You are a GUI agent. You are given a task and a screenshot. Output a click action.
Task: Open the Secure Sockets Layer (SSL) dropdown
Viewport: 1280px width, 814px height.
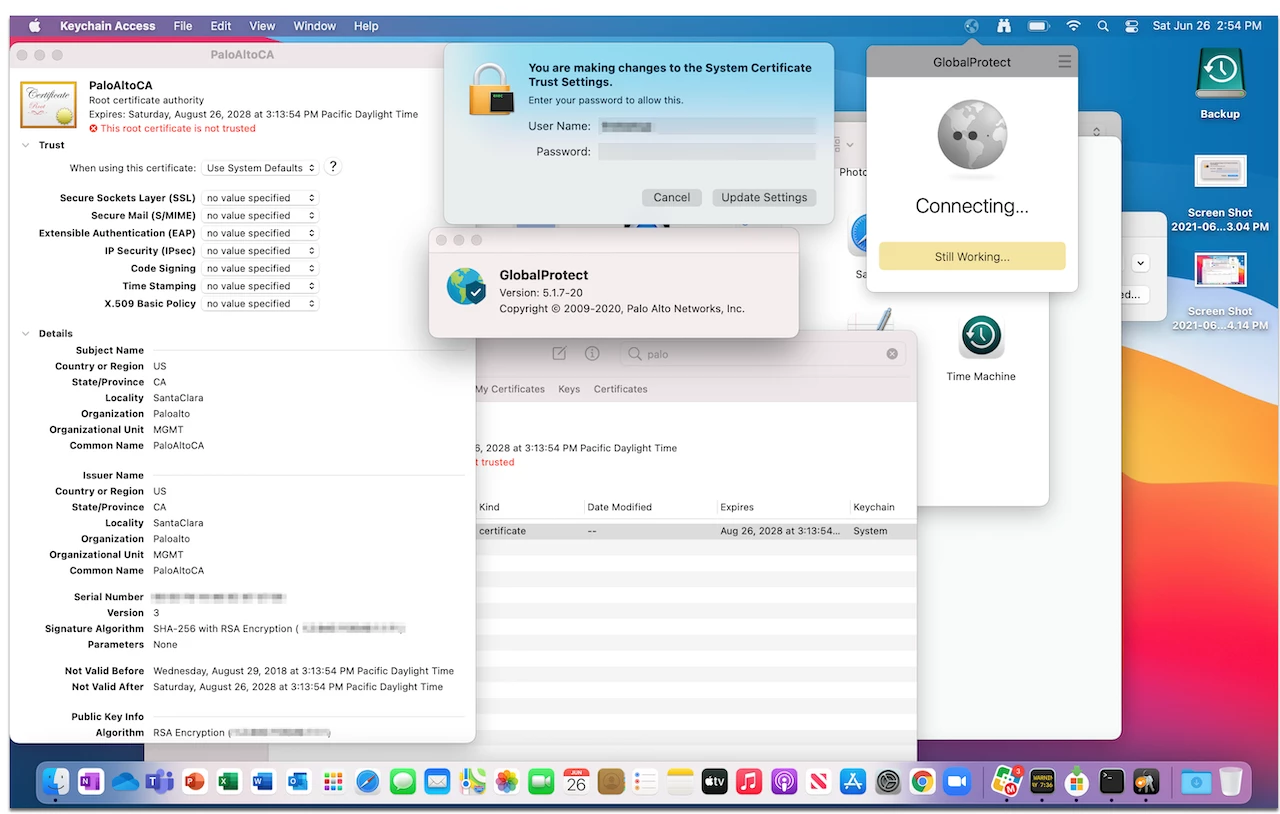click(x=260, y=198)
